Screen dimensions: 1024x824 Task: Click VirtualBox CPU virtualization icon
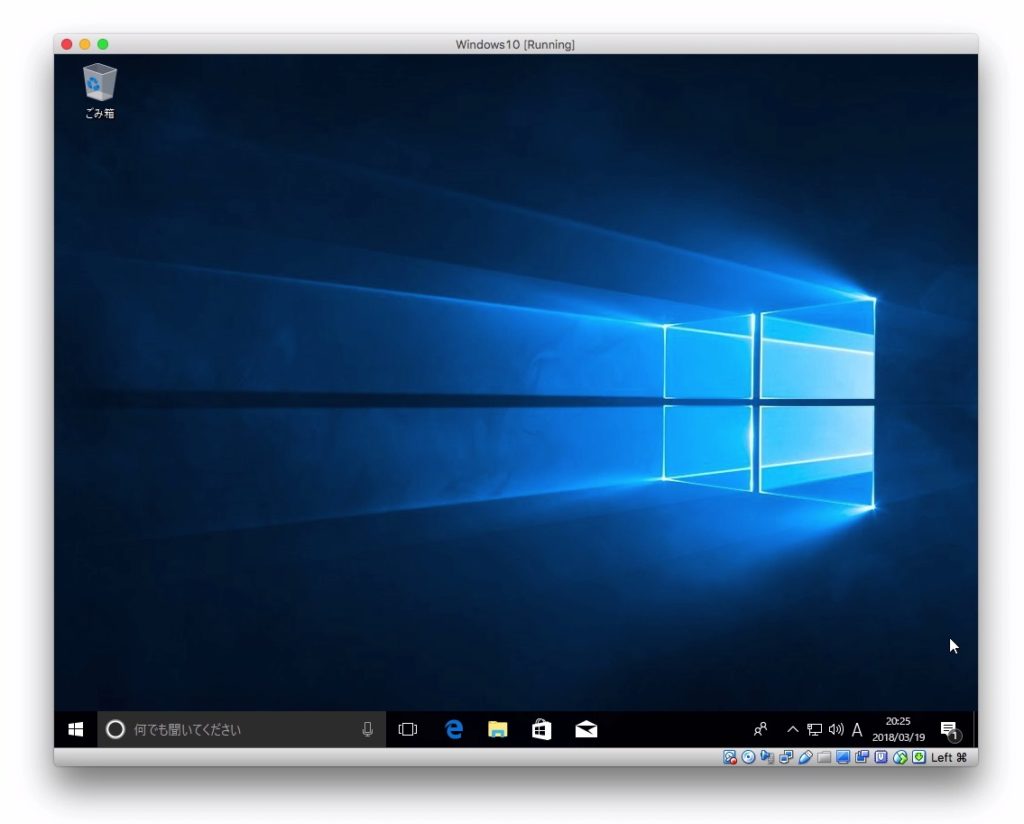(881, 757)
